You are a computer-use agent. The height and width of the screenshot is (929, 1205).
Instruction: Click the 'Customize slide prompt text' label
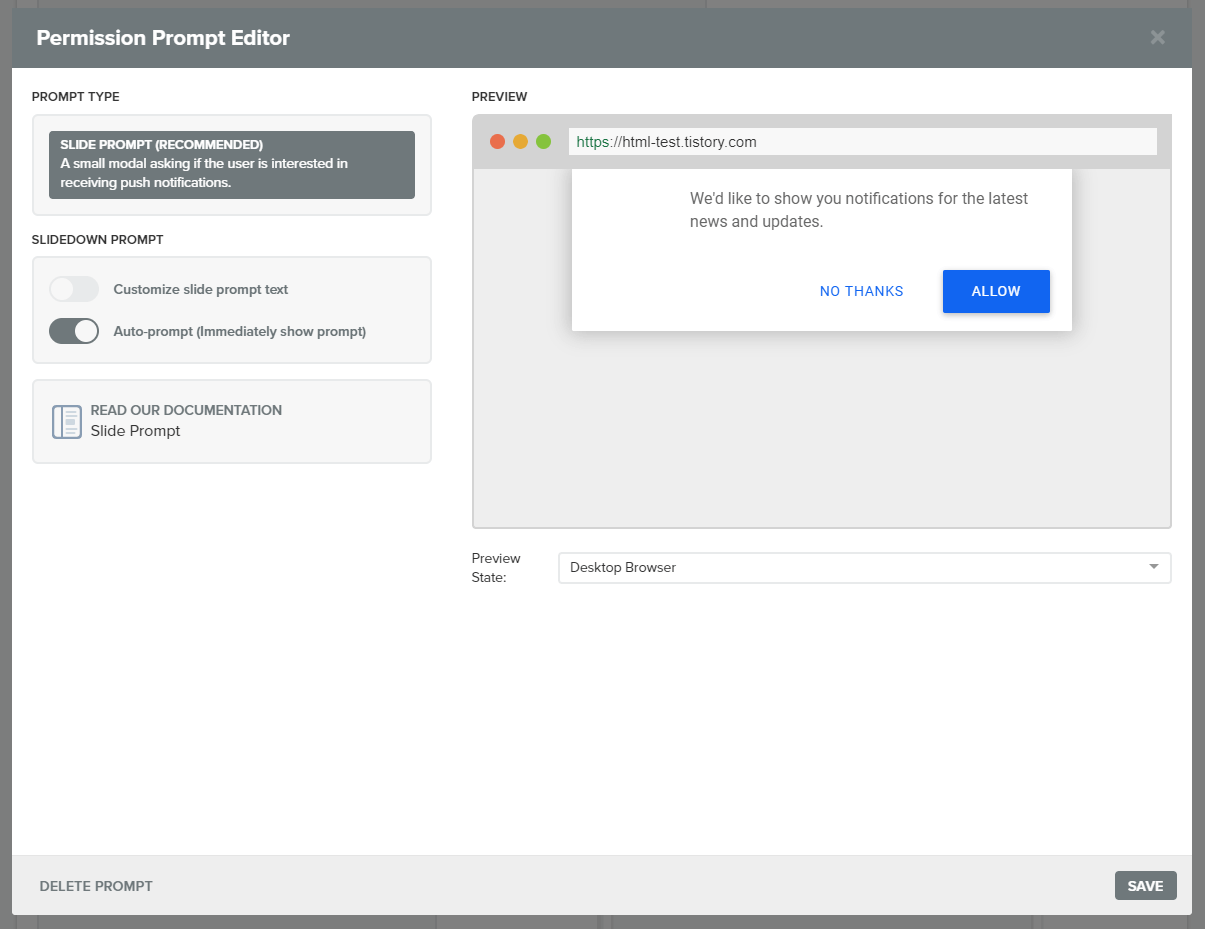click(200, 289)
